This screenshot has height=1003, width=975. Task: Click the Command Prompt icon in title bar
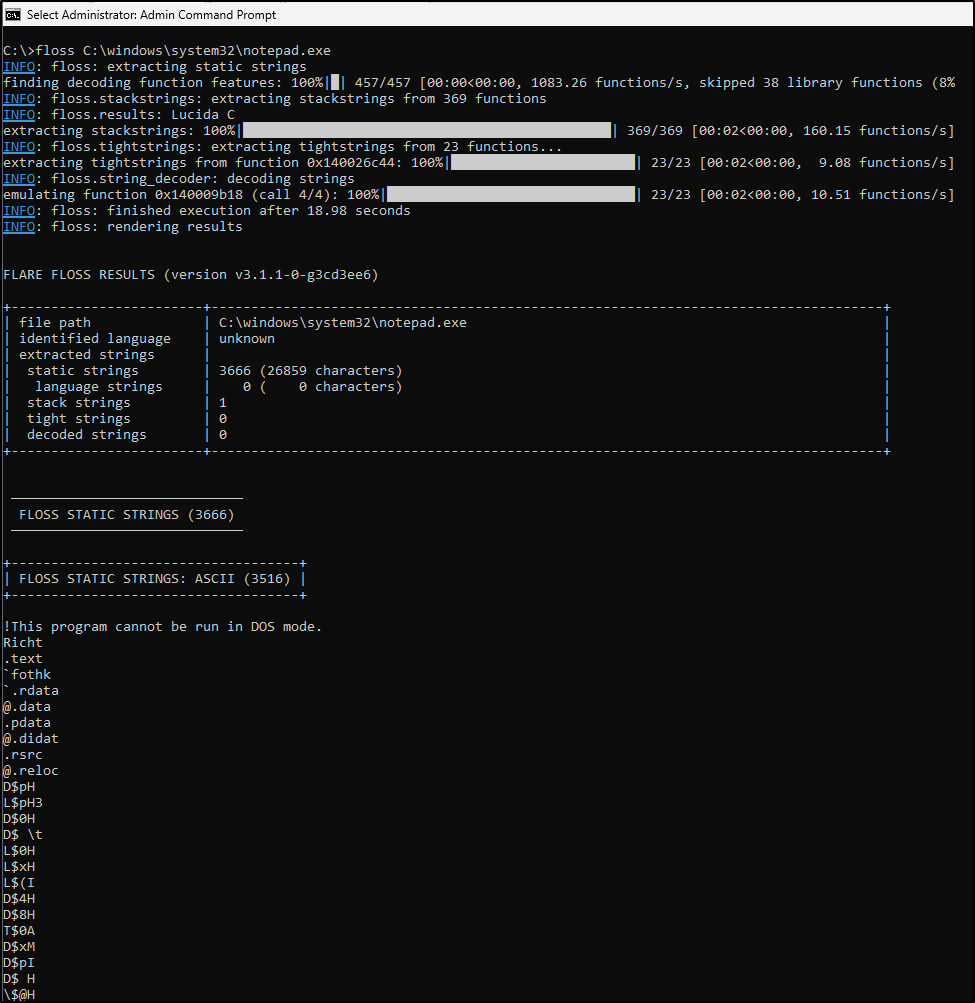click(x=13, y=15)
